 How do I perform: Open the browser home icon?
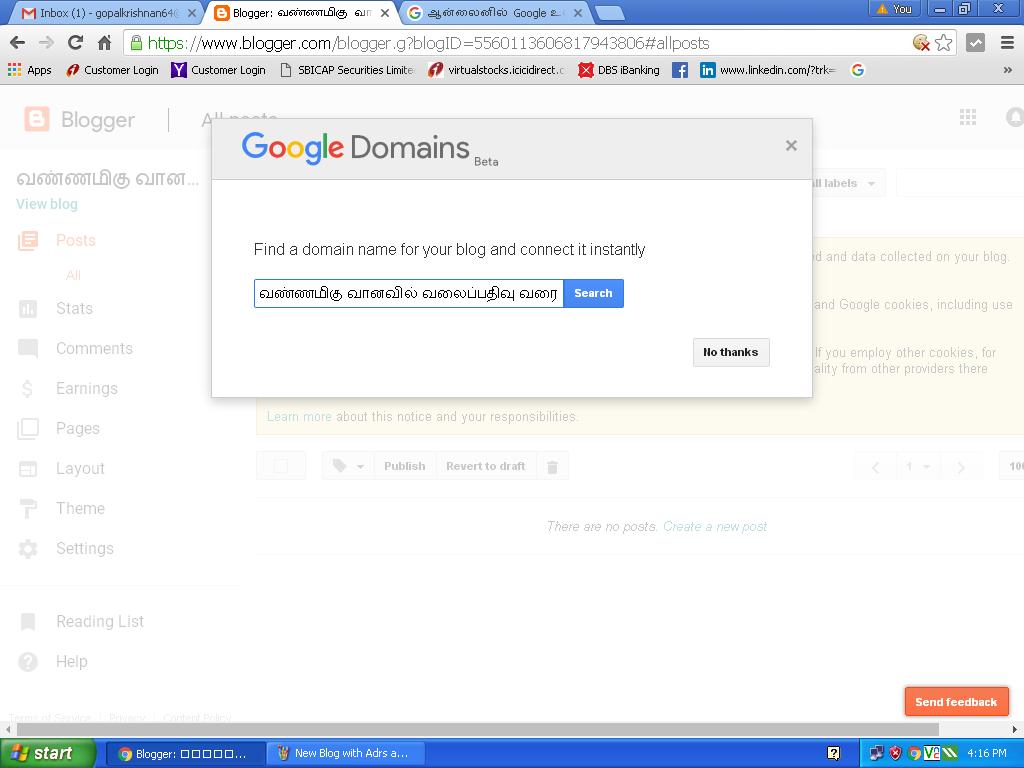[104, 43]
